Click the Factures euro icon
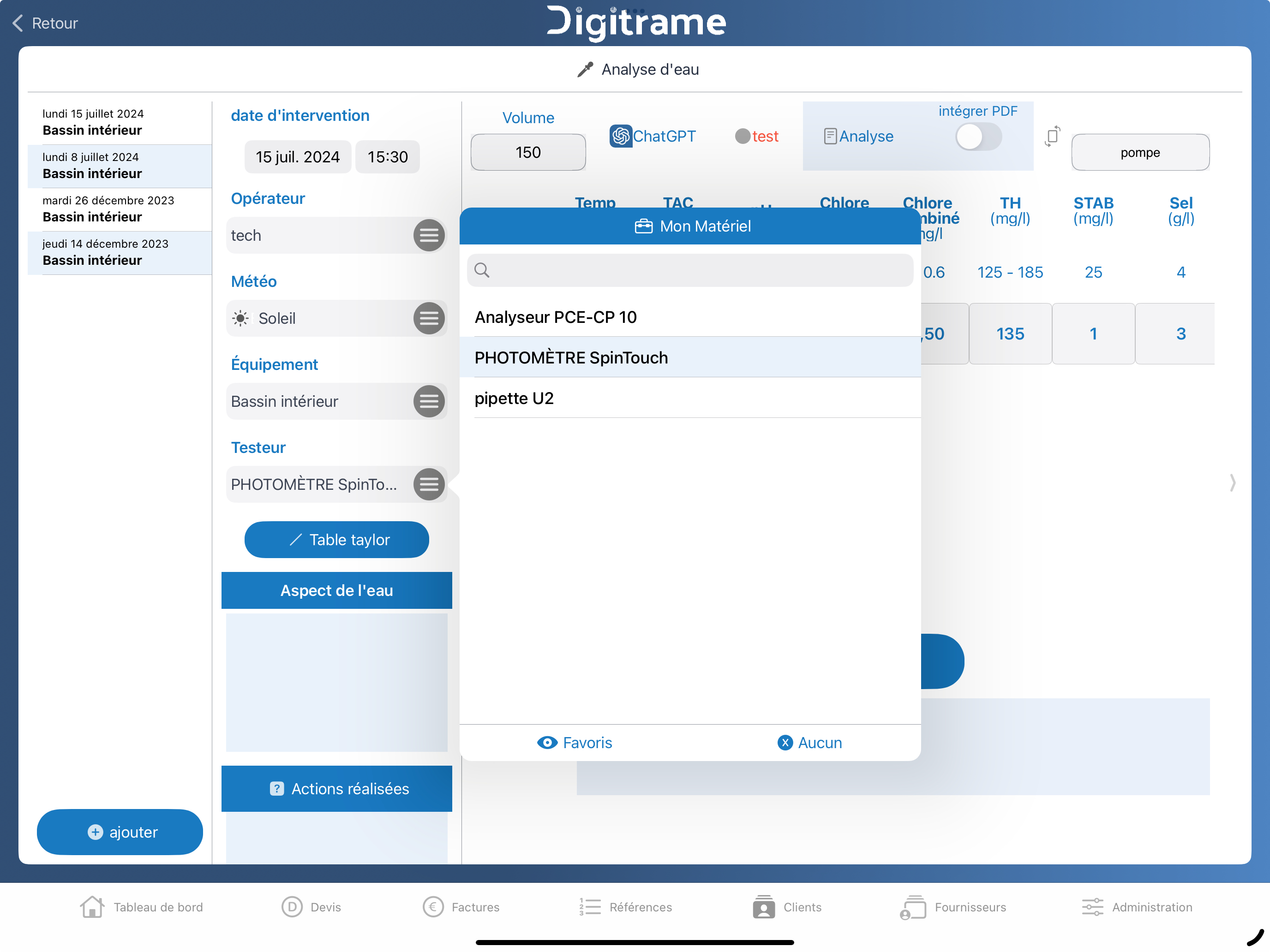Viewport: 1270px width, 952px height. pyautogui.click(x=433, y=907)
